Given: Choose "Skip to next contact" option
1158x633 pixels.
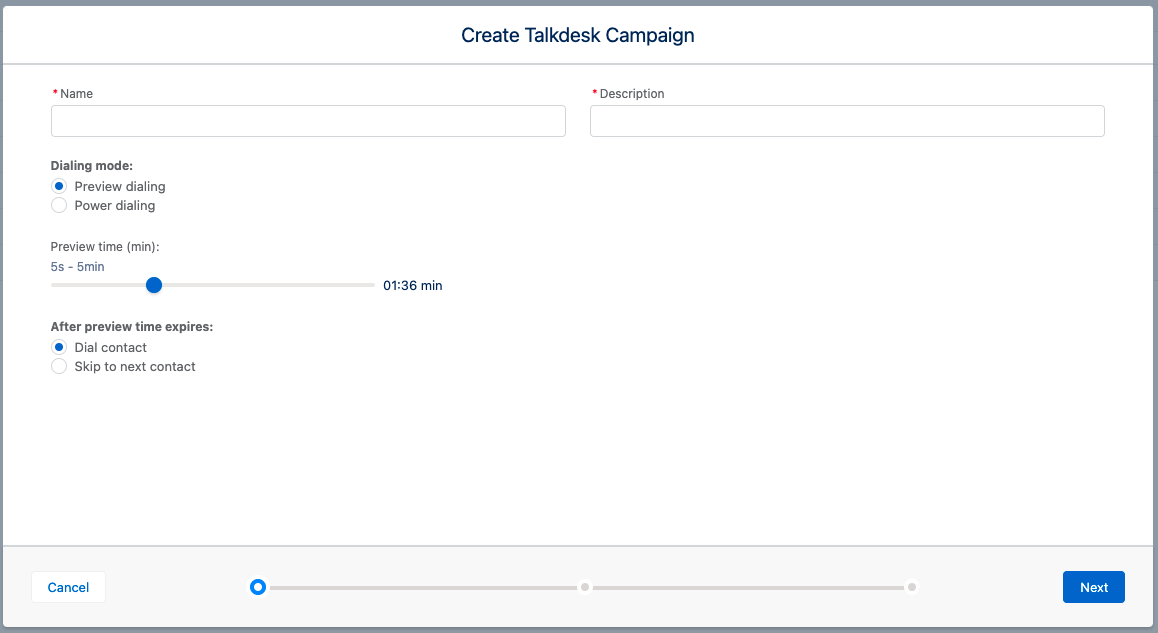Looking at the screenshot, I should (x=58, y=366).
